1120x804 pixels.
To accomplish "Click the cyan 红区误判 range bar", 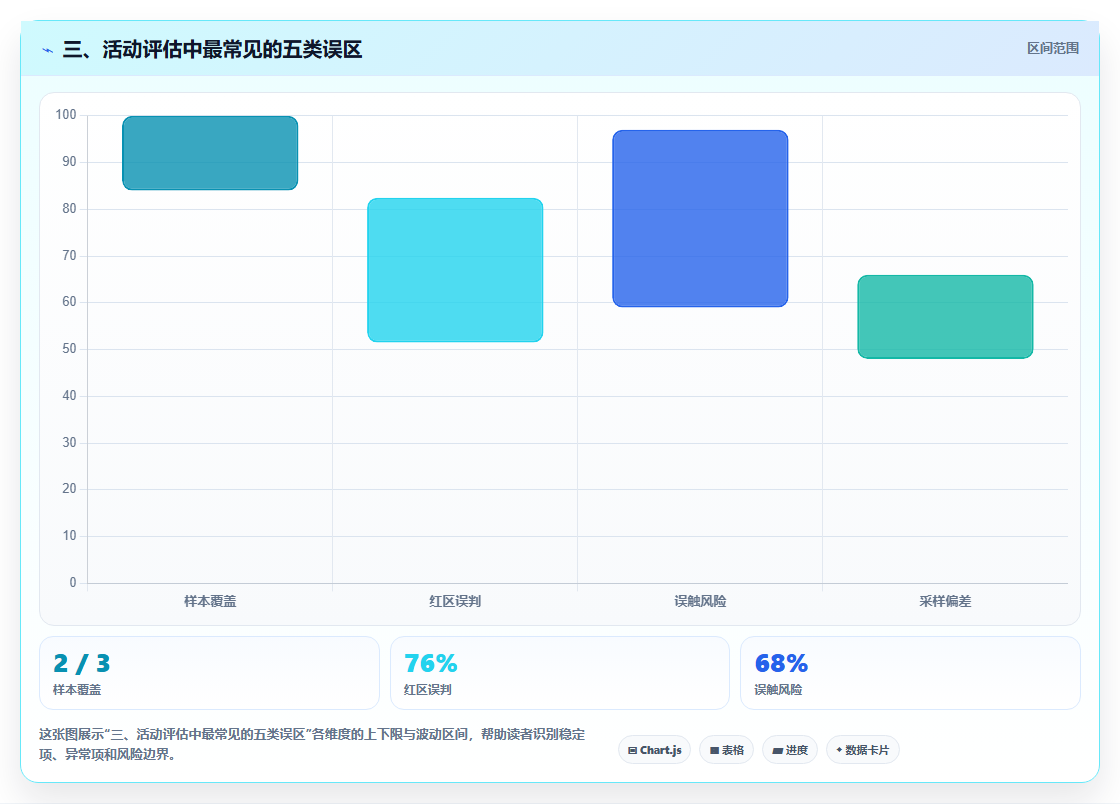I will (455, 270).
